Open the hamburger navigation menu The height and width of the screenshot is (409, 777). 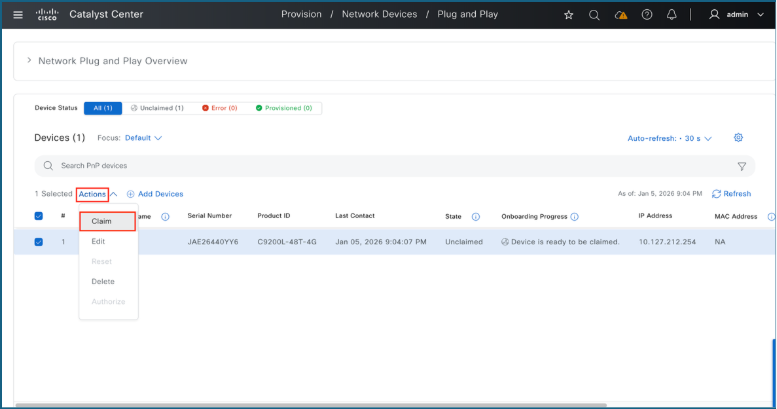pos(18,15)
